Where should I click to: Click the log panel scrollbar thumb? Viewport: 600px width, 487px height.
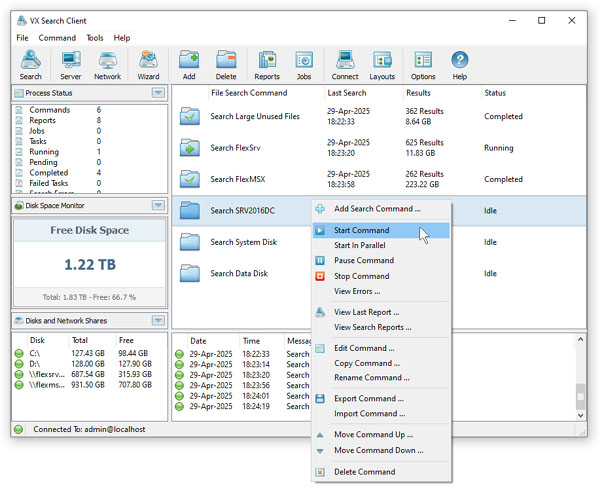point(580,397)
